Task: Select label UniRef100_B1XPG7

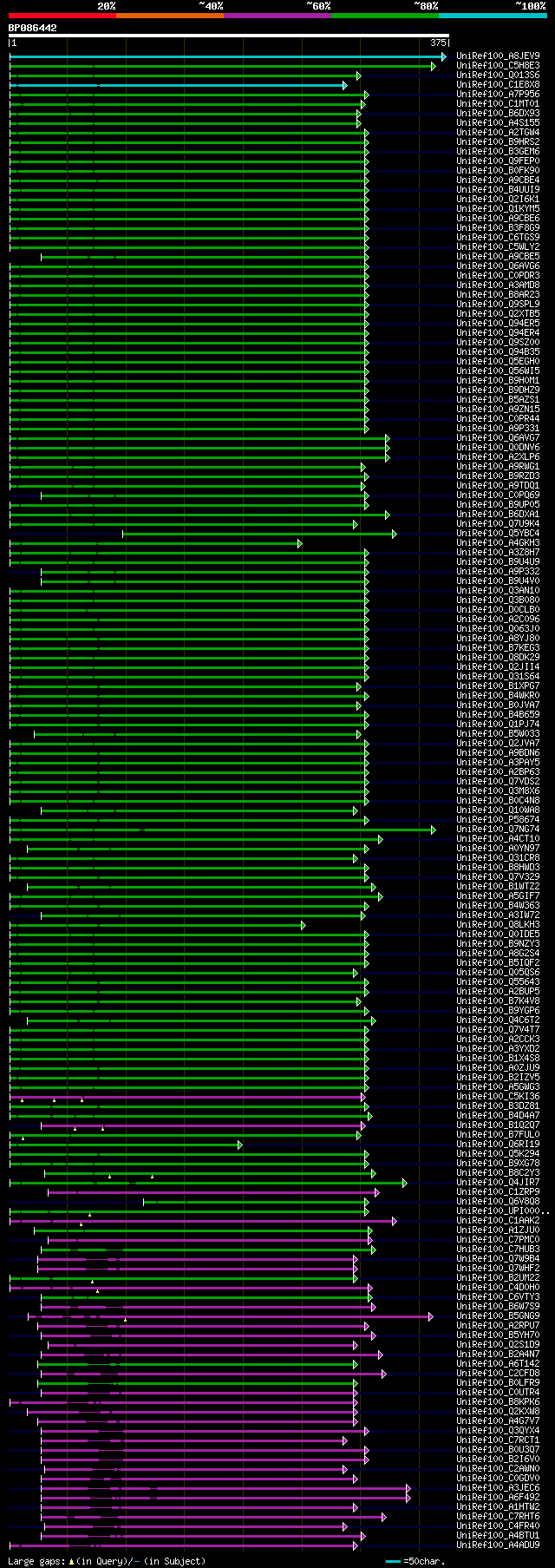Action: point(498,686)
